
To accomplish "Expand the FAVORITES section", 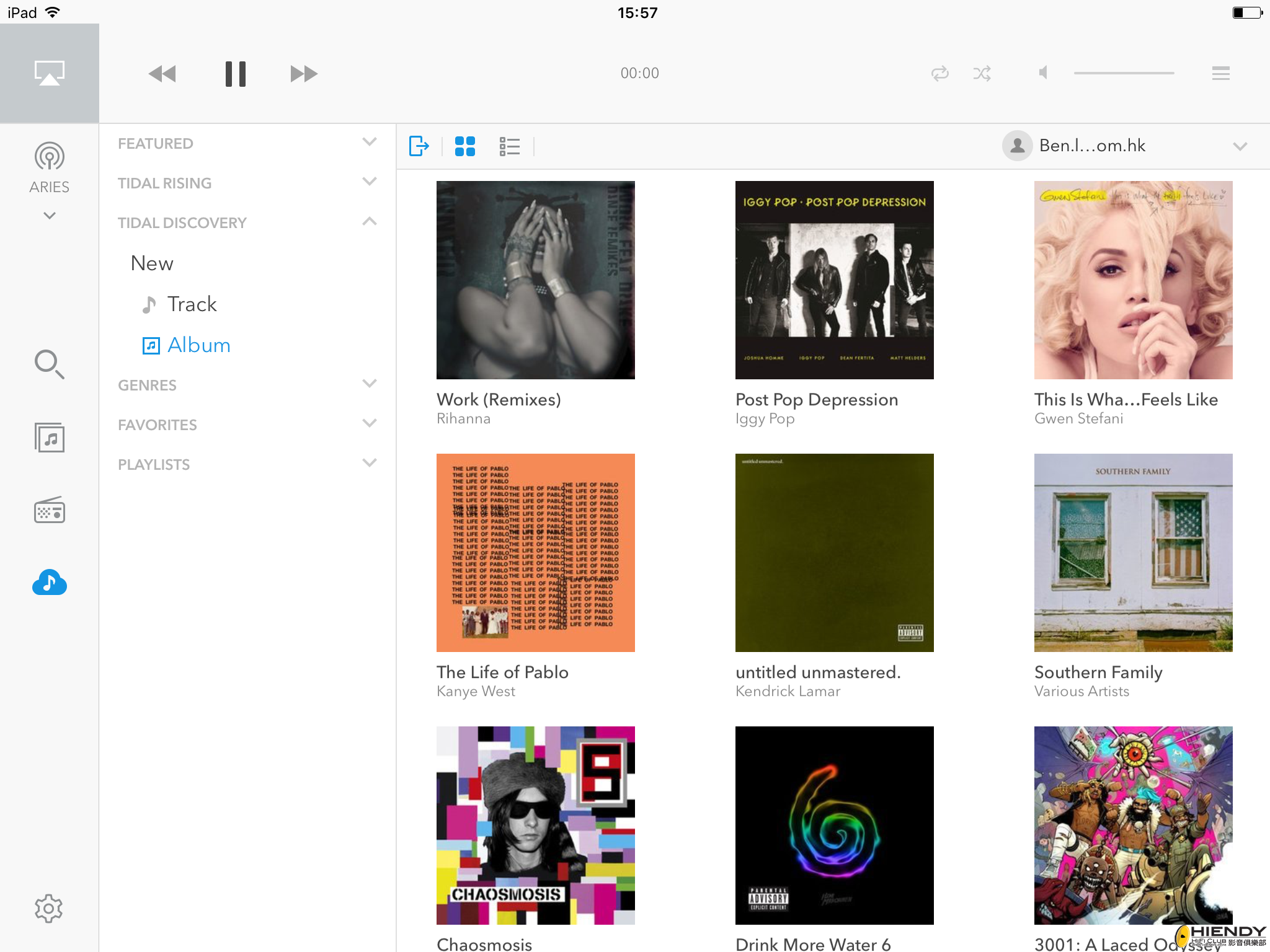I will tap(370, 423).
